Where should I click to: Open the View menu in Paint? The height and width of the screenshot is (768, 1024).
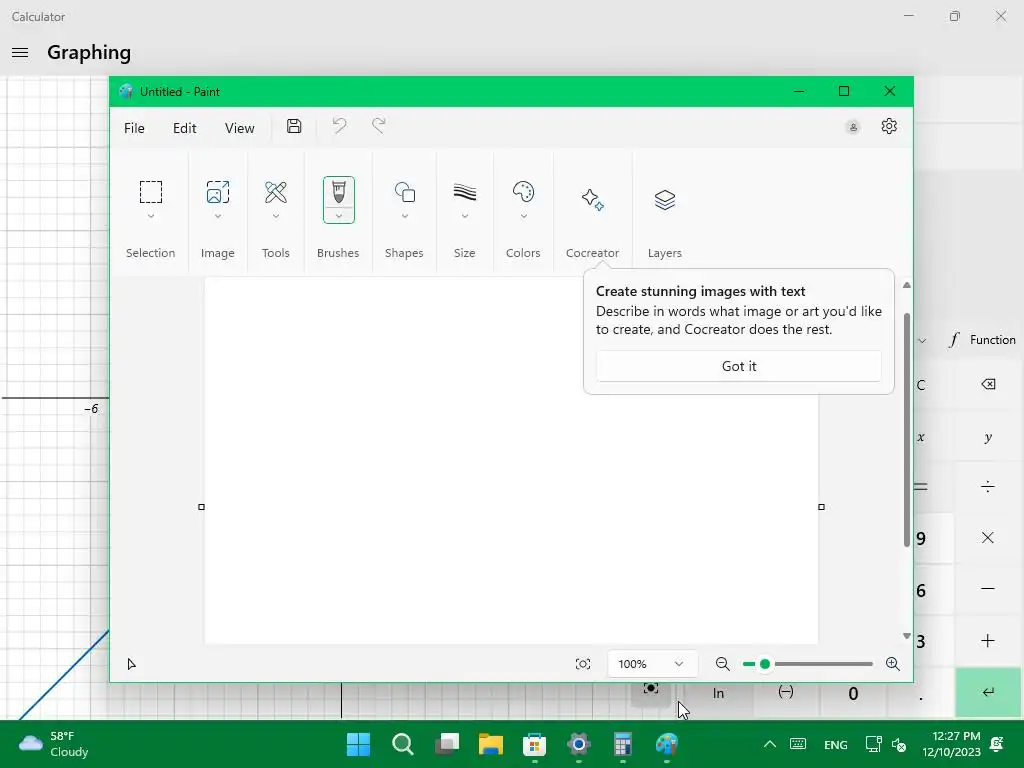point(240,128)
